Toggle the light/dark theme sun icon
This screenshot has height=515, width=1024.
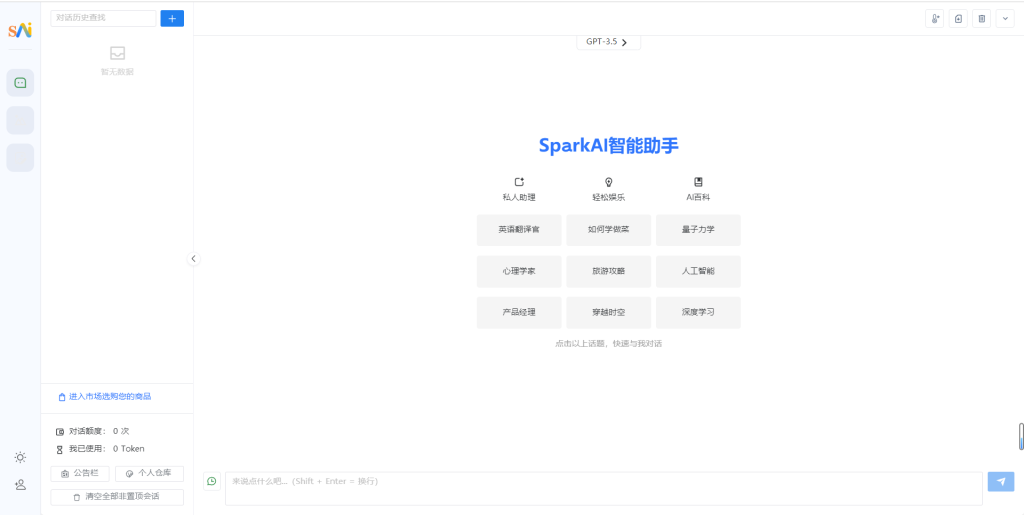click(20, 457)
